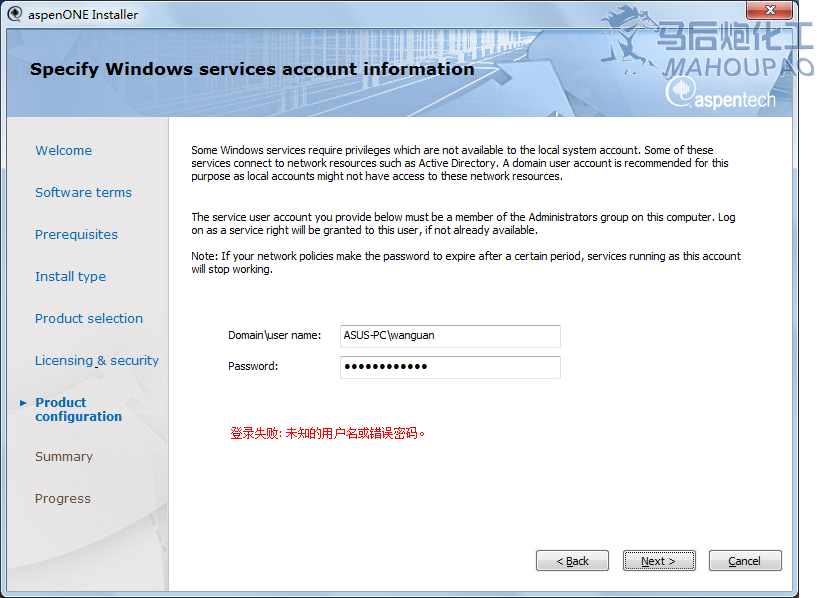Click the 'Specify Windows services account information' heading
The height and width of the screenshot is (598, 819).
point(252,69)
